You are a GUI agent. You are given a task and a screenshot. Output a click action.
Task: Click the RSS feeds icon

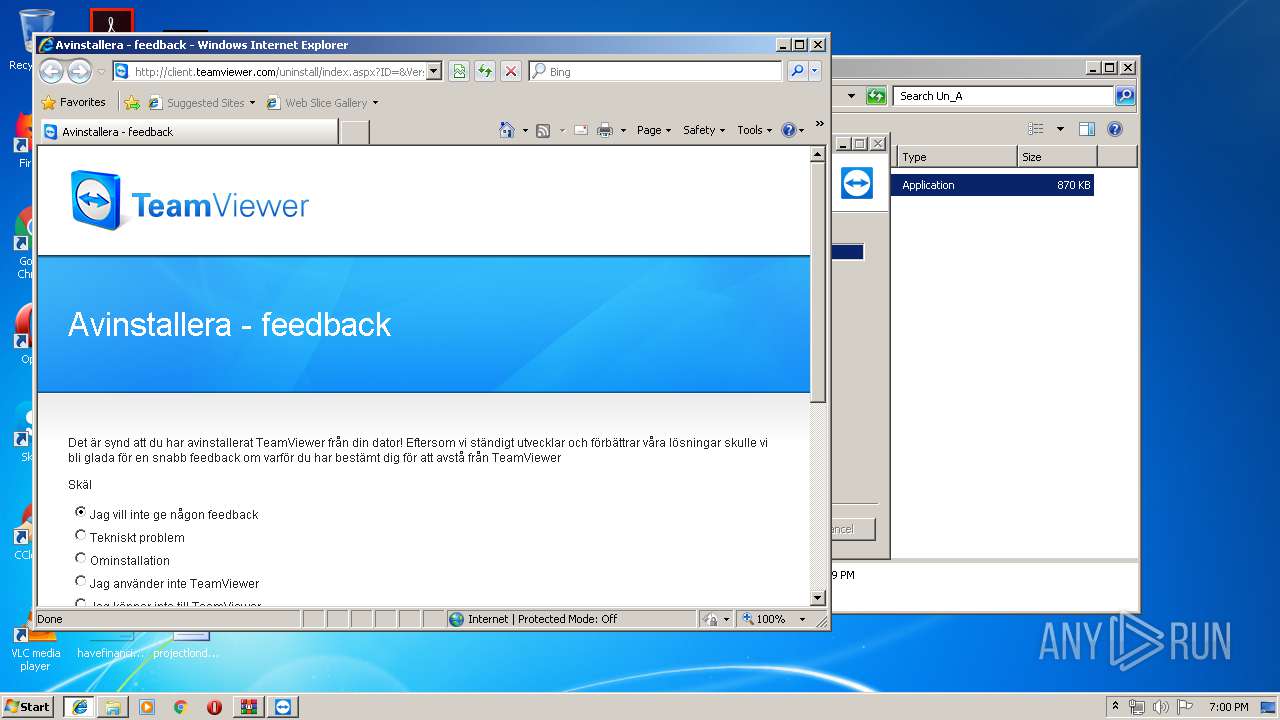pyautogui.click(x=543, y=130)
